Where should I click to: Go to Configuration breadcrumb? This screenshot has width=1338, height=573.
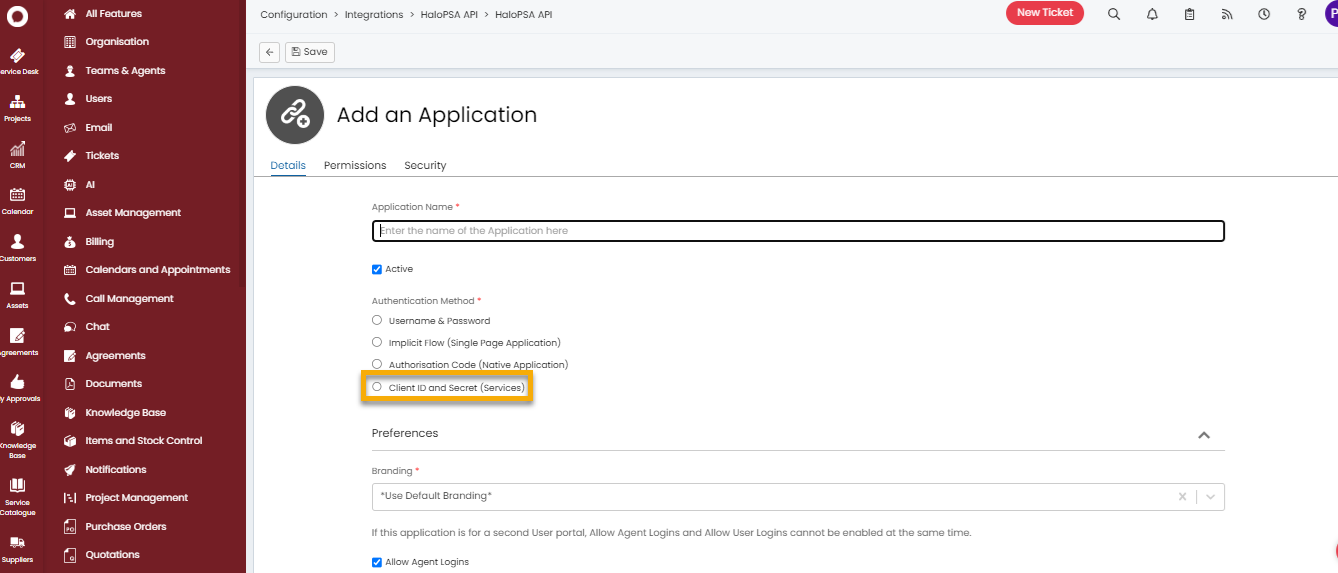coord(294,15)
